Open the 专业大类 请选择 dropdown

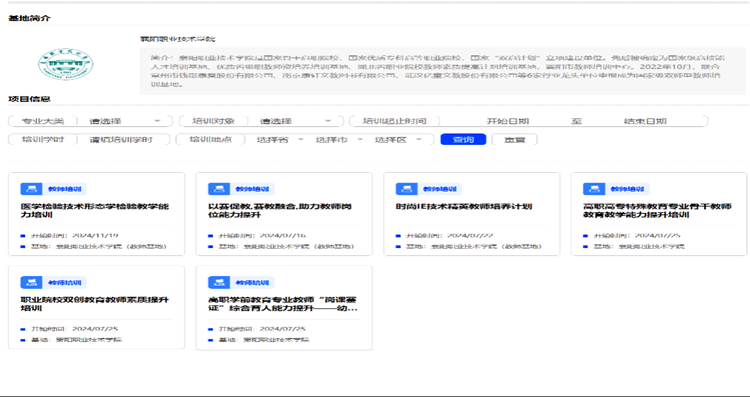click(x=124, y=121)
